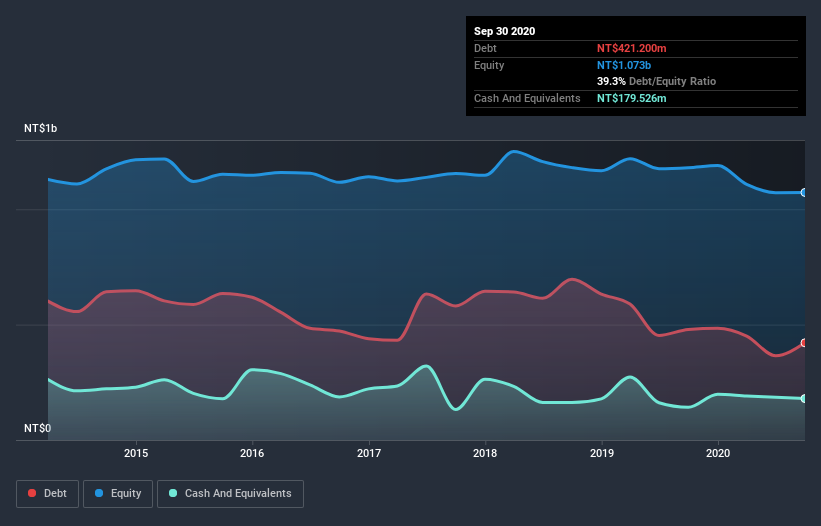The width and height of the screenshot is (821, 526).
Task: Toggle the Debt legend button
Action: click(47, 494)
